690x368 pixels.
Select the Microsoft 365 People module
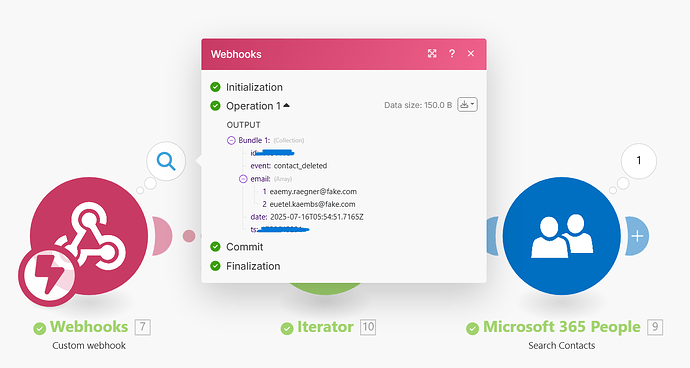coord(562,236)
